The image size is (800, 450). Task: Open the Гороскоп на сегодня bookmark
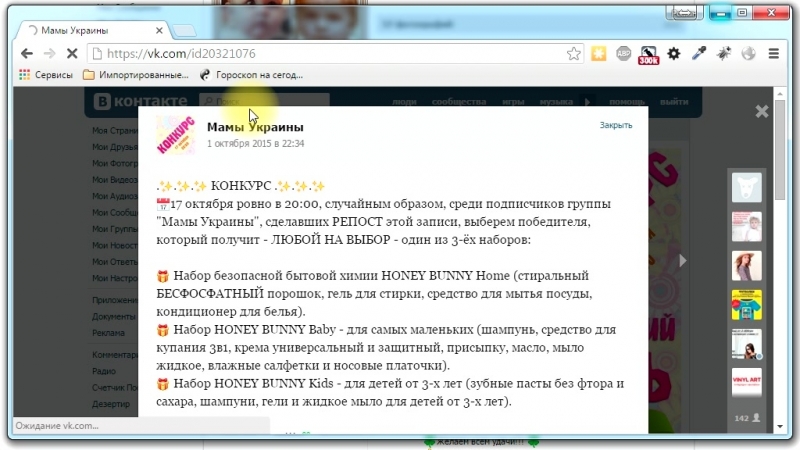pos(251,75)
